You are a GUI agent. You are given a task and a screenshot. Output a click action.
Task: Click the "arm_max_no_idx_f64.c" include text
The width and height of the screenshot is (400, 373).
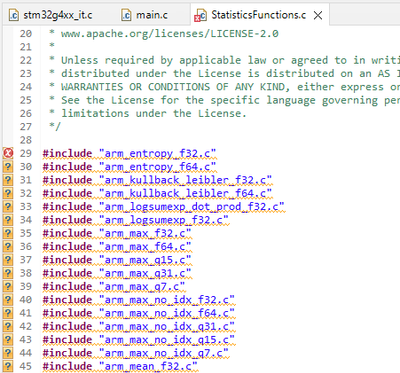click(167, 313)
